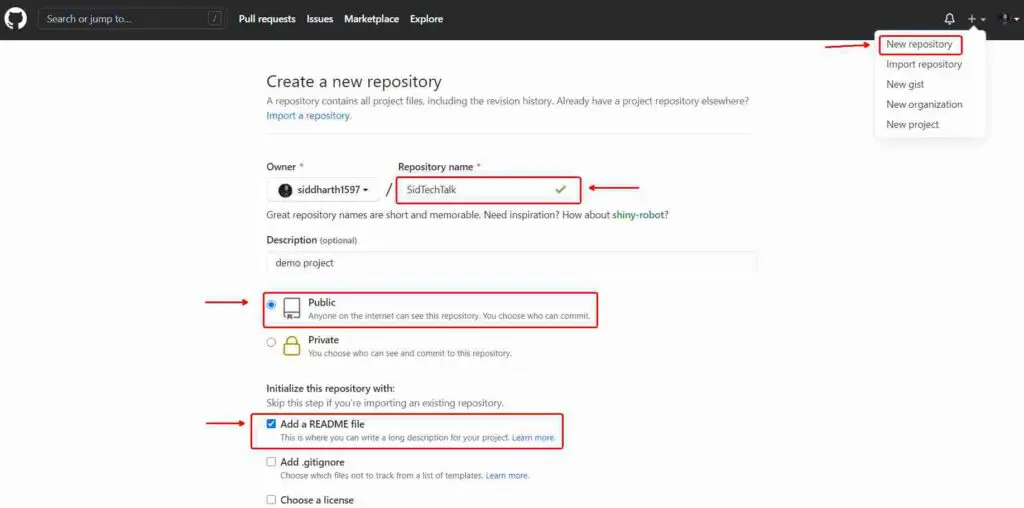Choose New repository from dropdown

[920, 44]
